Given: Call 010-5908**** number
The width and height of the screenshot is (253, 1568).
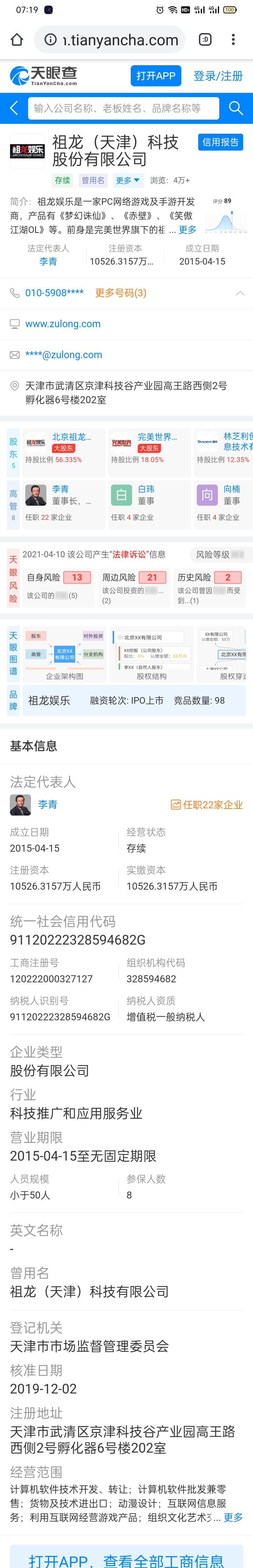Looking at the screenshot, I should click(54, 293).
